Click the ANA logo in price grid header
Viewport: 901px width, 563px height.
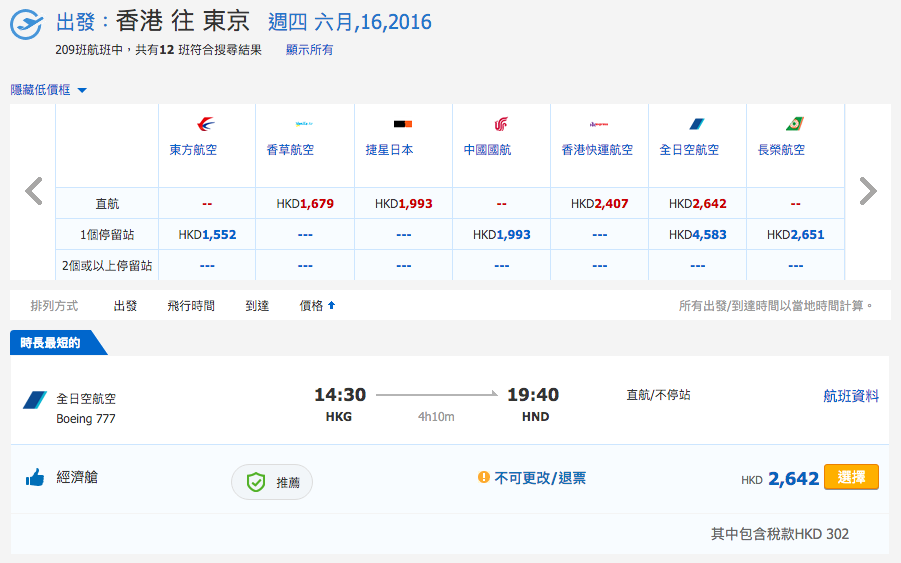click(x=697, y=124)
